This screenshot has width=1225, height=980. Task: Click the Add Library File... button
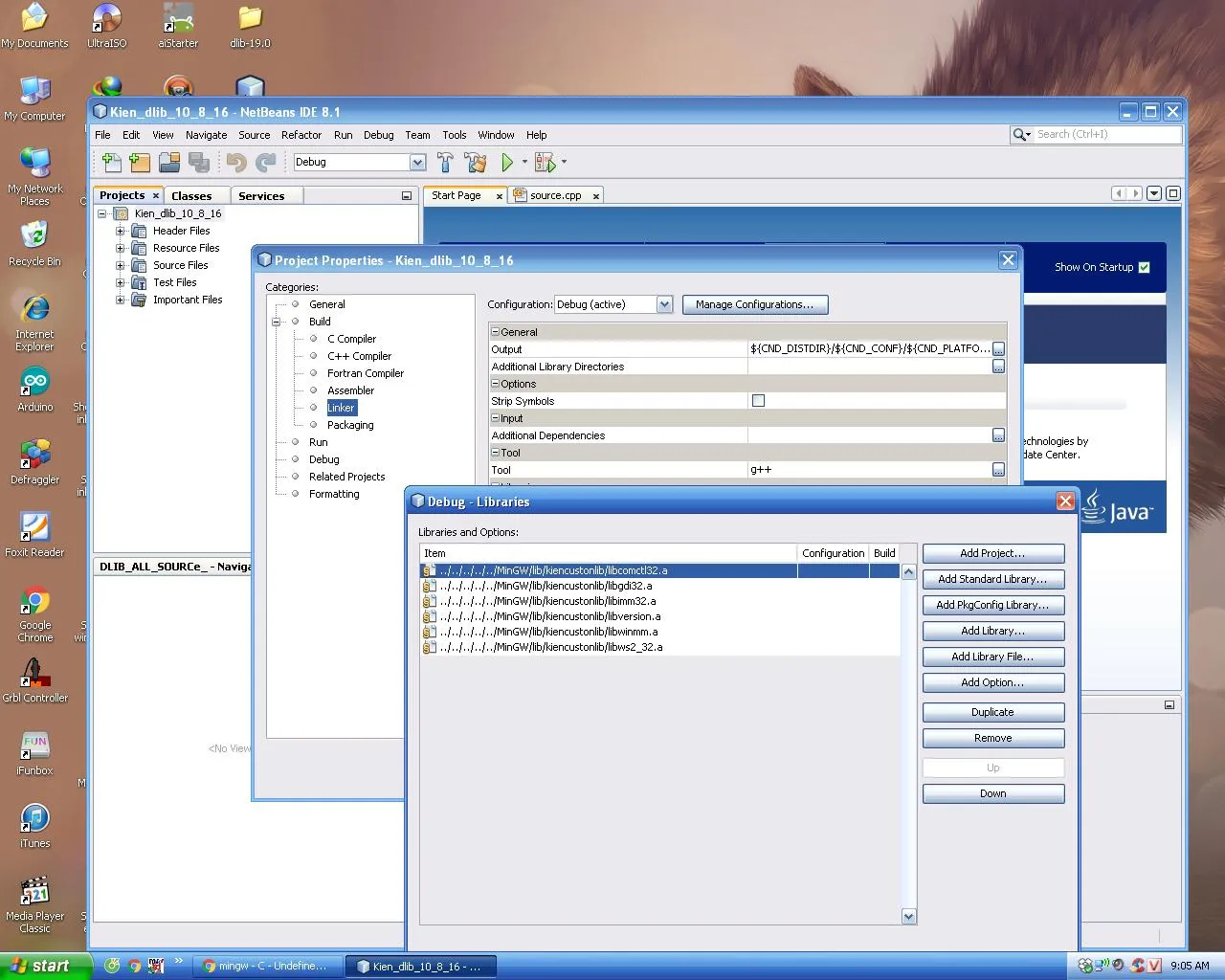[x=992, y=657]
